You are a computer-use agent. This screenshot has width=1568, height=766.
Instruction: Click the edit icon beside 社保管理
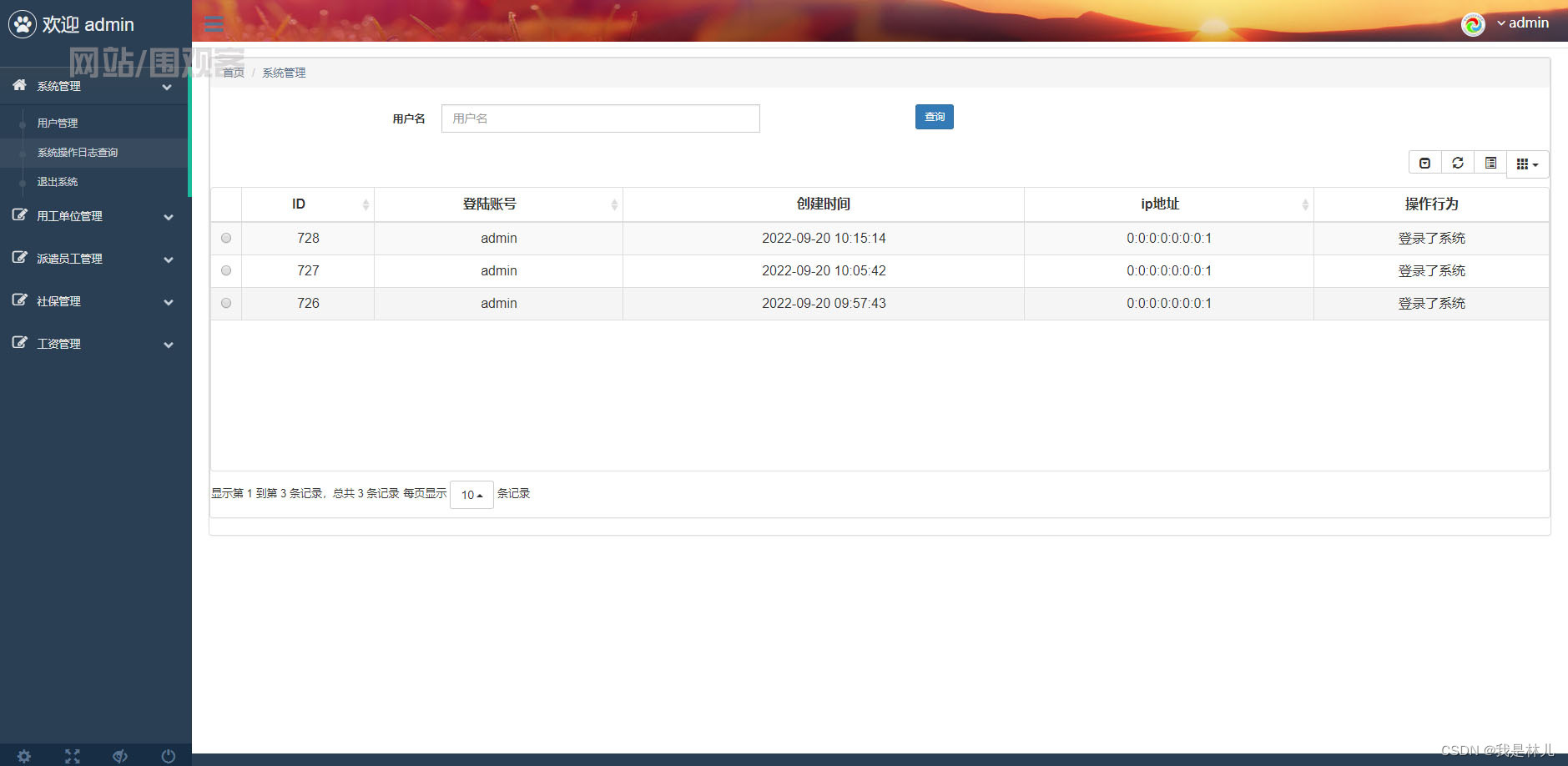[19, 300]
